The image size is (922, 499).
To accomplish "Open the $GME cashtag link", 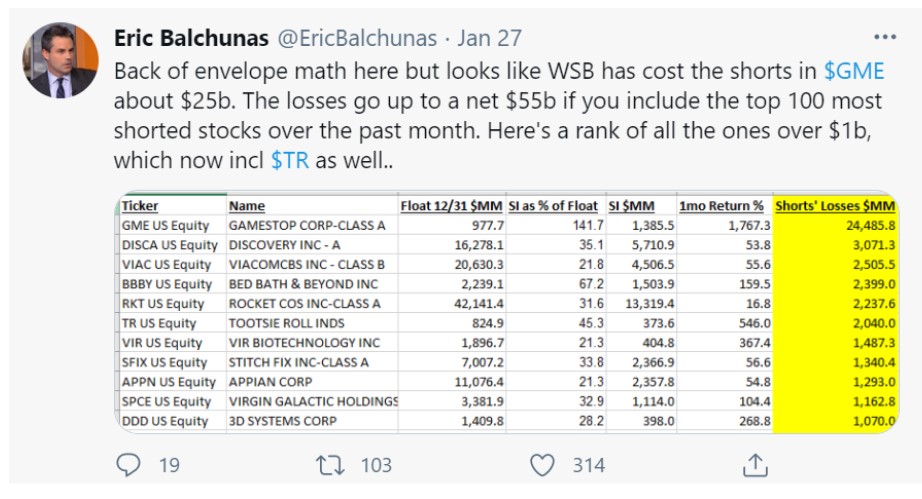I will (854, 71).
